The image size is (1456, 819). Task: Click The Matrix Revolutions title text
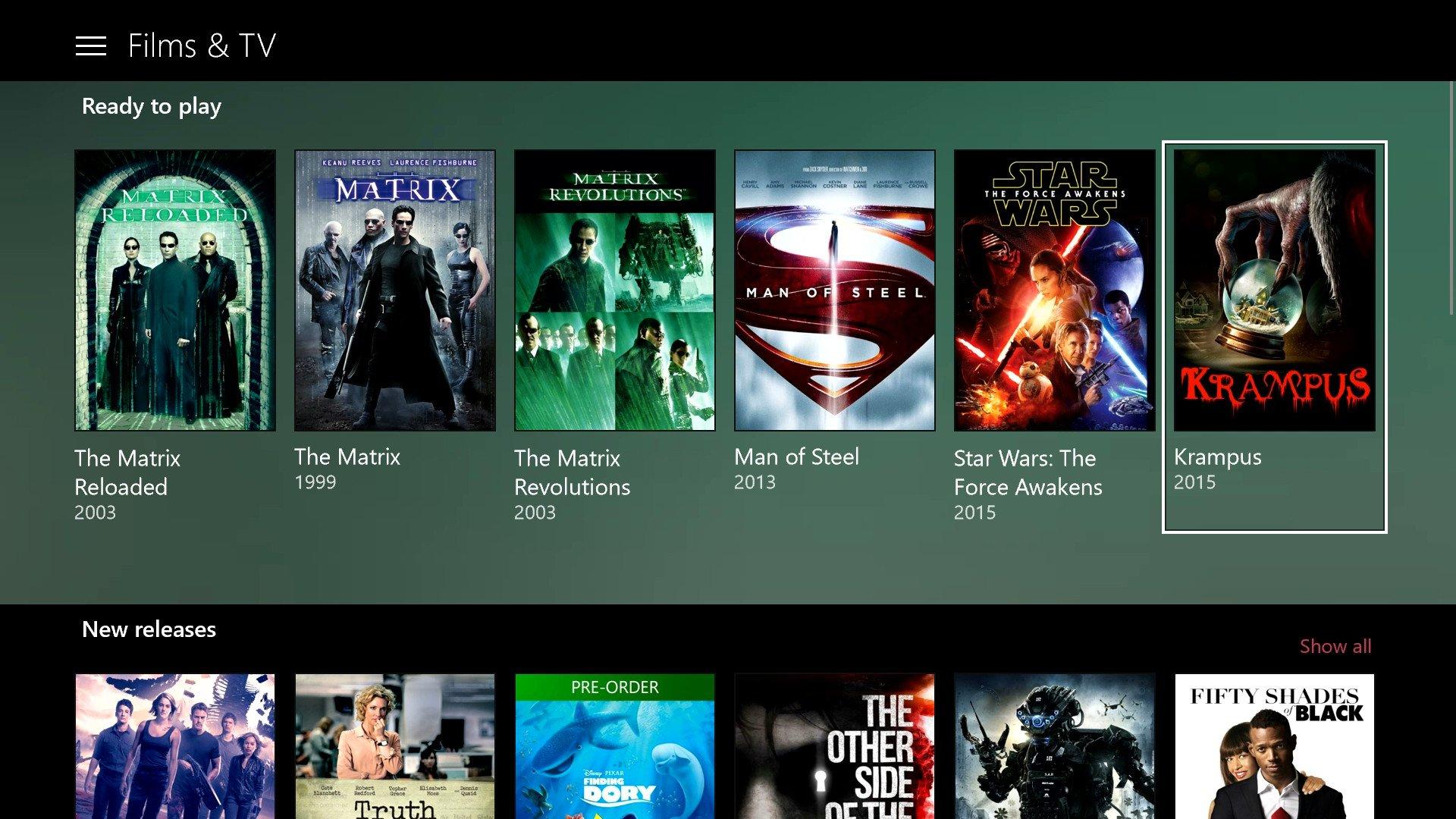(572, 472)
